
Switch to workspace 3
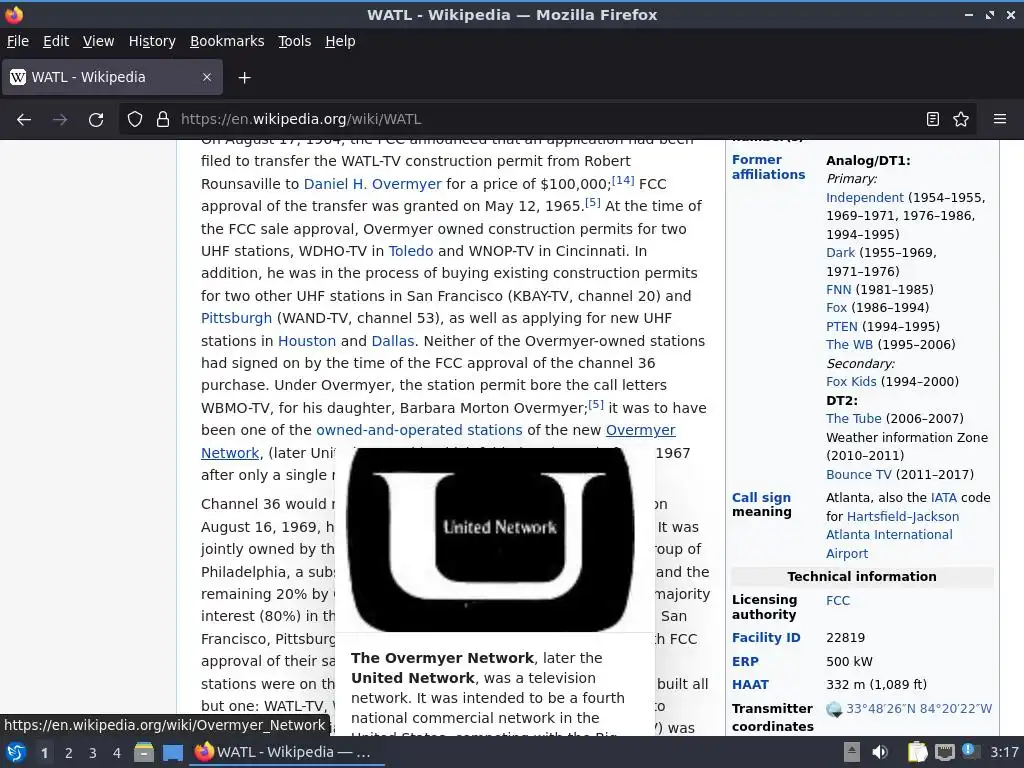point(93,753)
